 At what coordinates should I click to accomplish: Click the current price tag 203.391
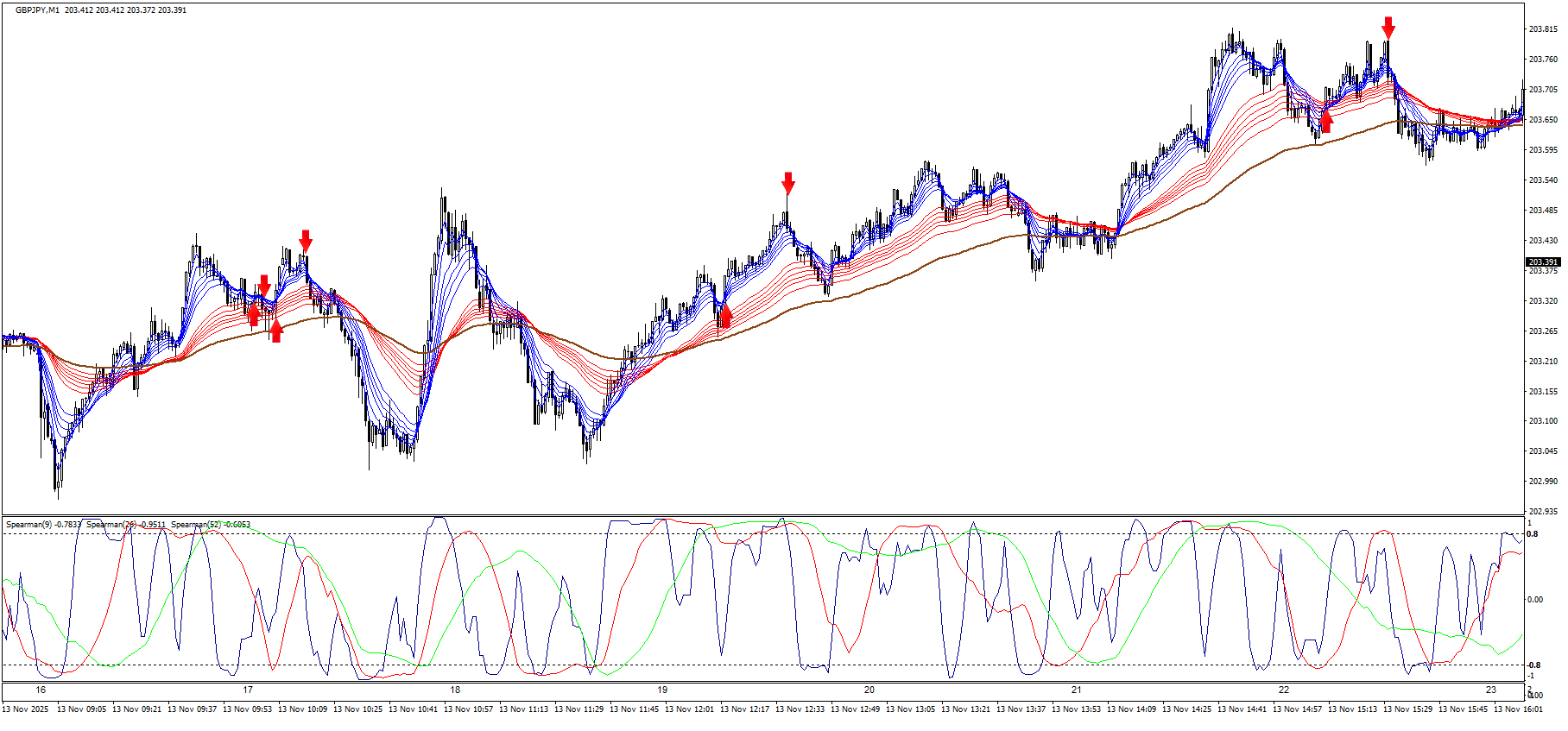pos(1543,262)
